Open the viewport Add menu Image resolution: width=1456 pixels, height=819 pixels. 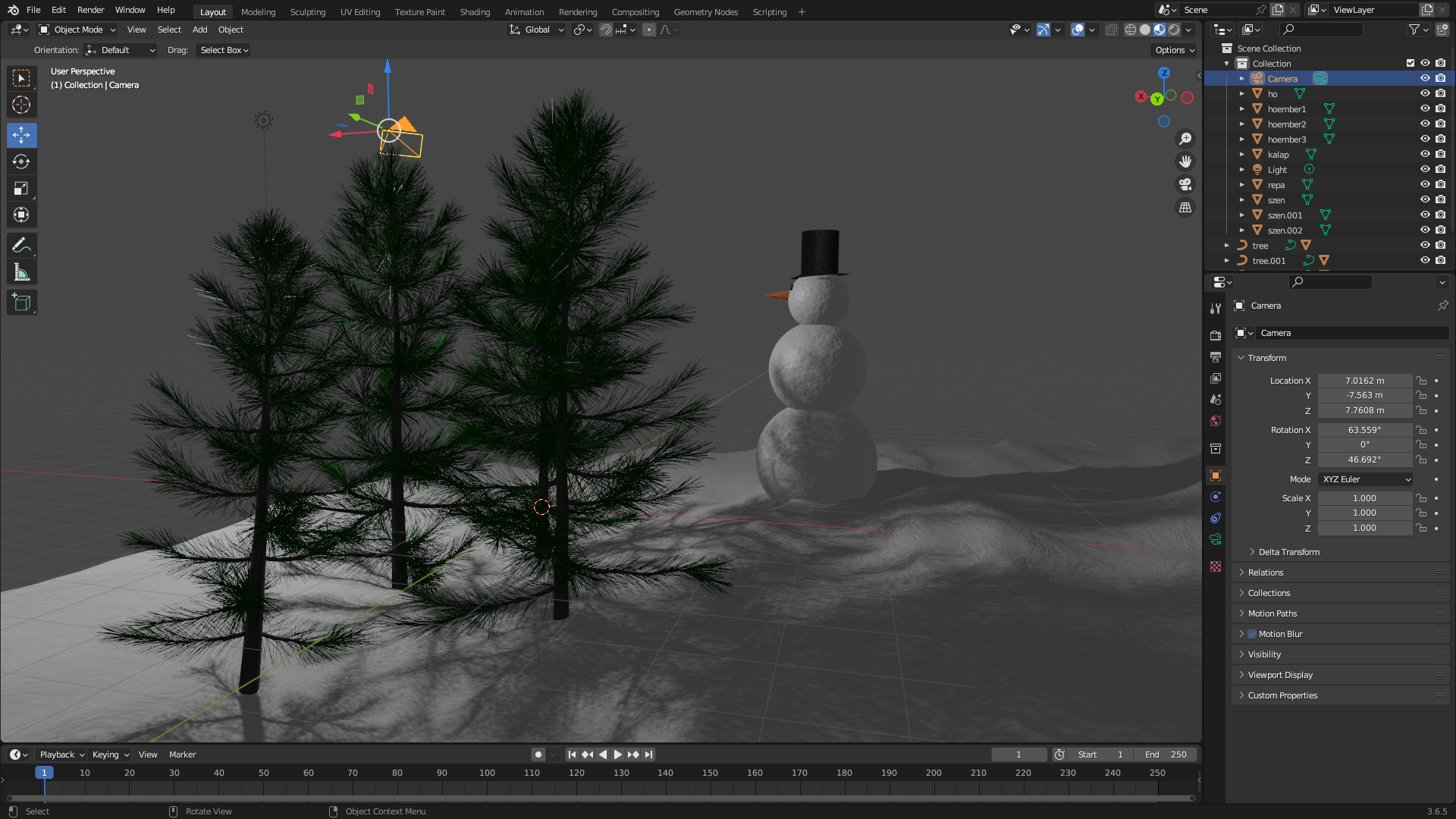pos(199,30)
